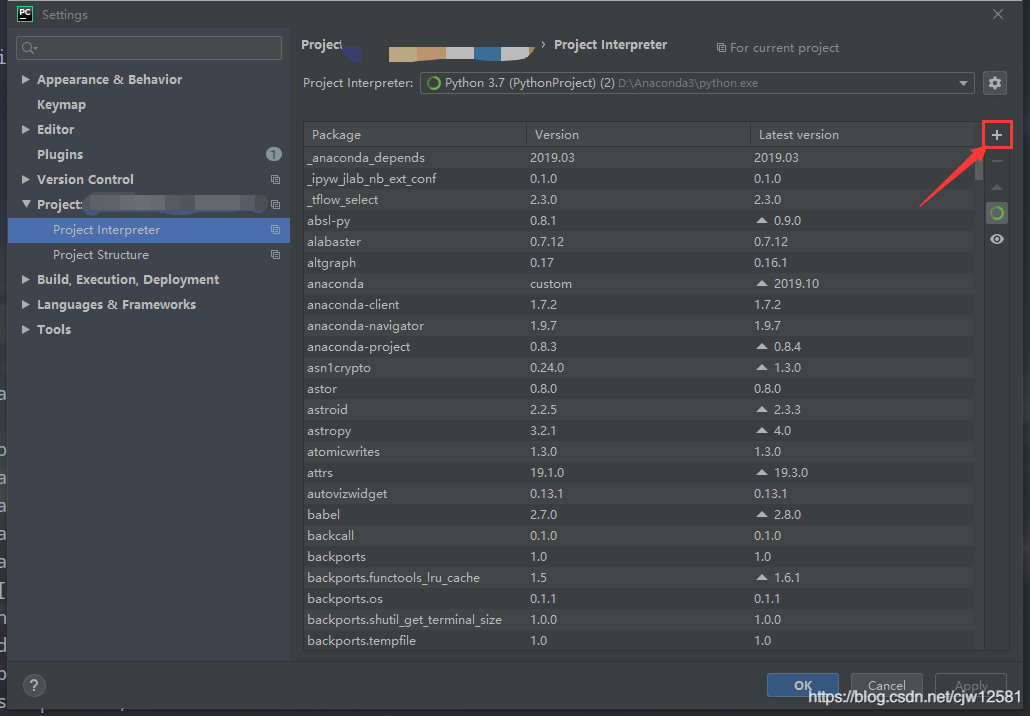1030x716 pixels.
Task: Select the _ipyw_jlab_nb_ext_conf package row
Action: [638, 179]
